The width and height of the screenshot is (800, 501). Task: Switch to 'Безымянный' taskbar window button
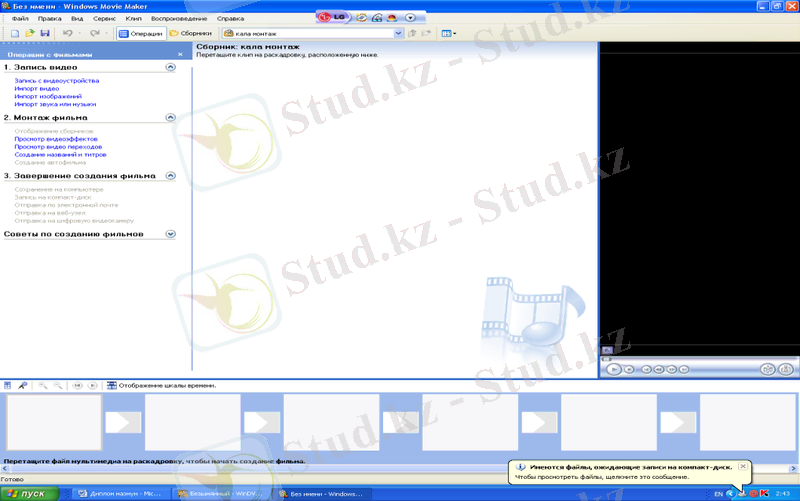coord(221,493)
